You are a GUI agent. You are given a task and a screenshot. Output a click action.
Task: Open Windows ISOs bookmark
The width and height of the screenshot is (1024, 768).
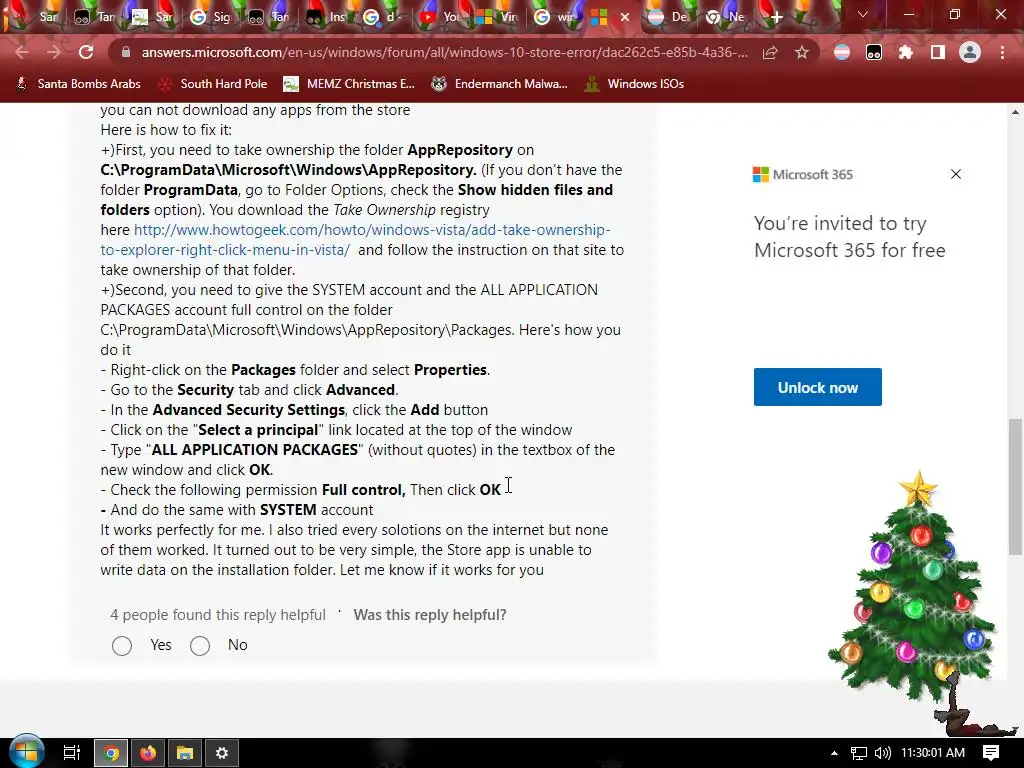pos(634,84)
